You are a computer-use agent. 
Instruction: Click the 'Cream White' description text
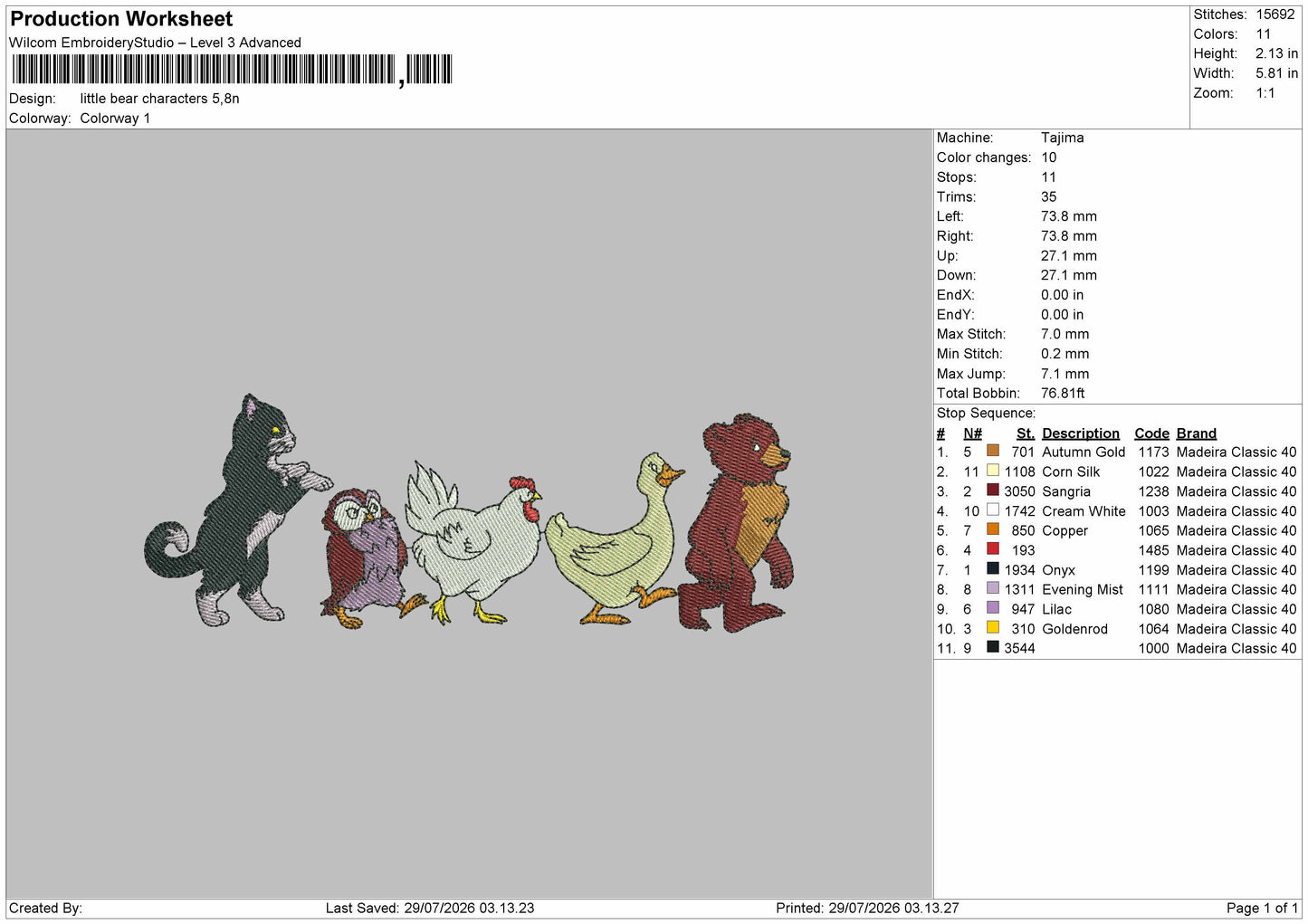coord(1084,511)
